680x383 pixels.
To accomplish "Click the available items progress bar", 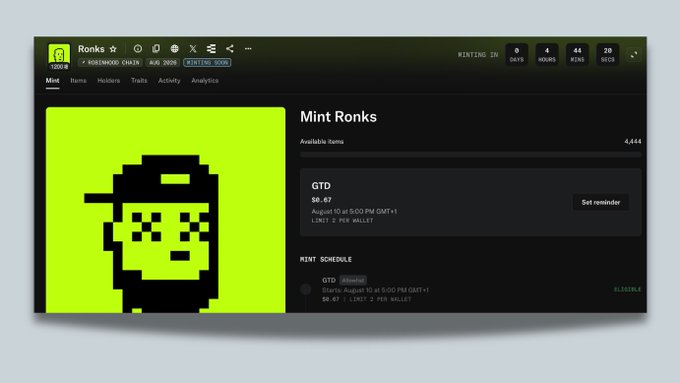I will click(471, 154).
